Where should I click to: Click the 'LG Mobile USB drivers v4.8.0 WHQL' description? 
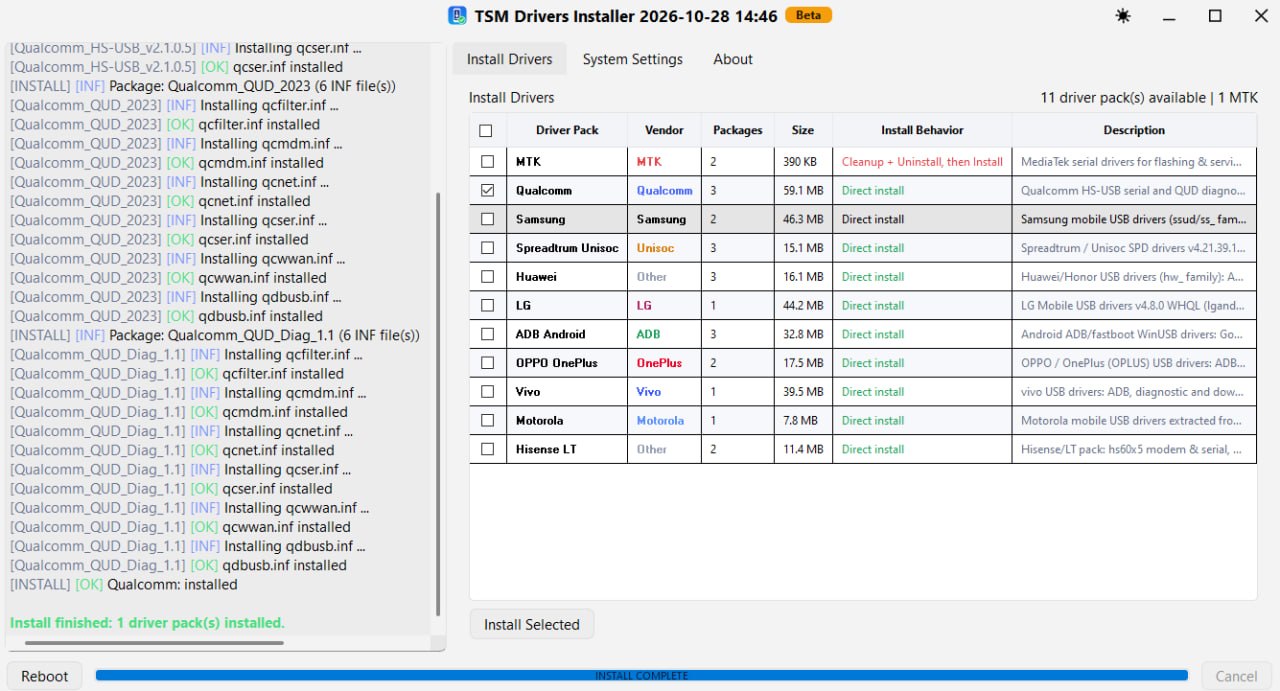click(1132, 305)
